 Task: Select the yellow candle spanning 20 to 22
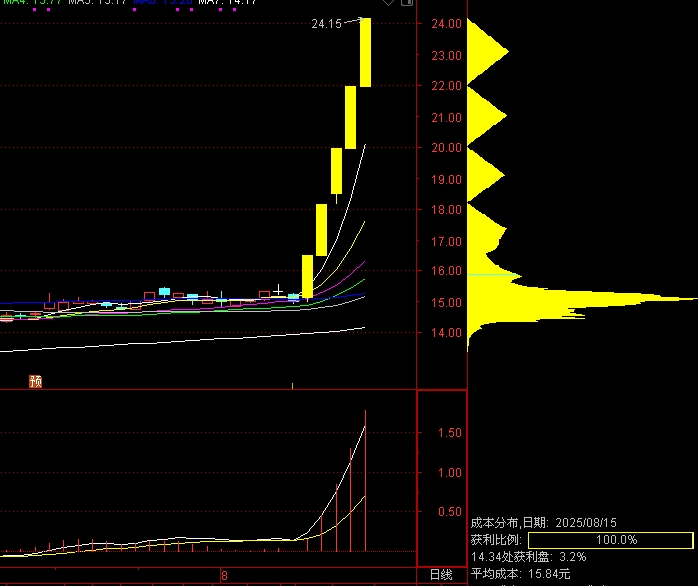pyautogui.click(x=350, y=118)
